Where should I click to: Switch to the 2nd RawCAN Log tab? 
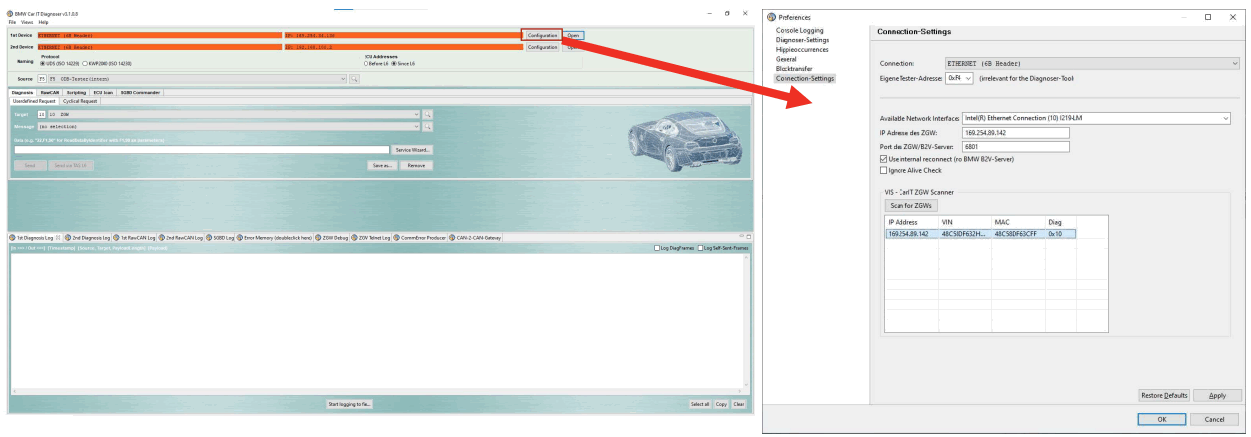182,237
